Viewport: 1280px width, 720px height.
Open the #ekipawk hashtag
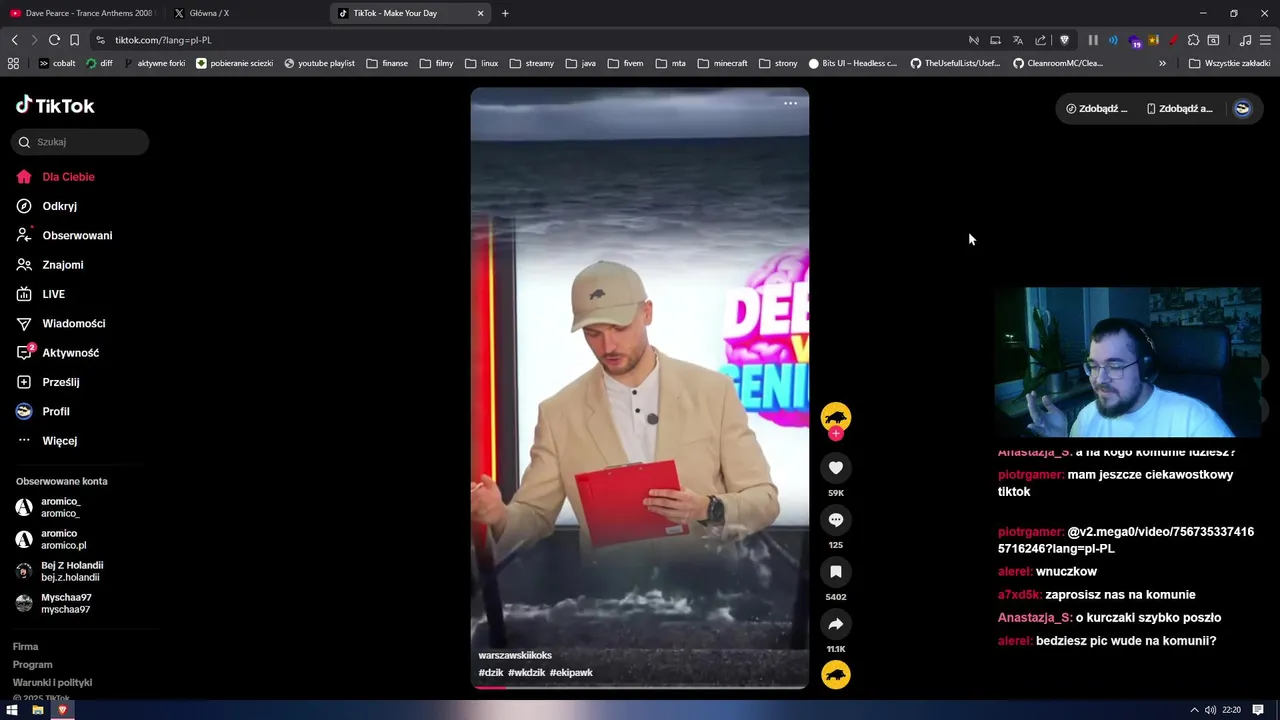(x=571, y=673)
